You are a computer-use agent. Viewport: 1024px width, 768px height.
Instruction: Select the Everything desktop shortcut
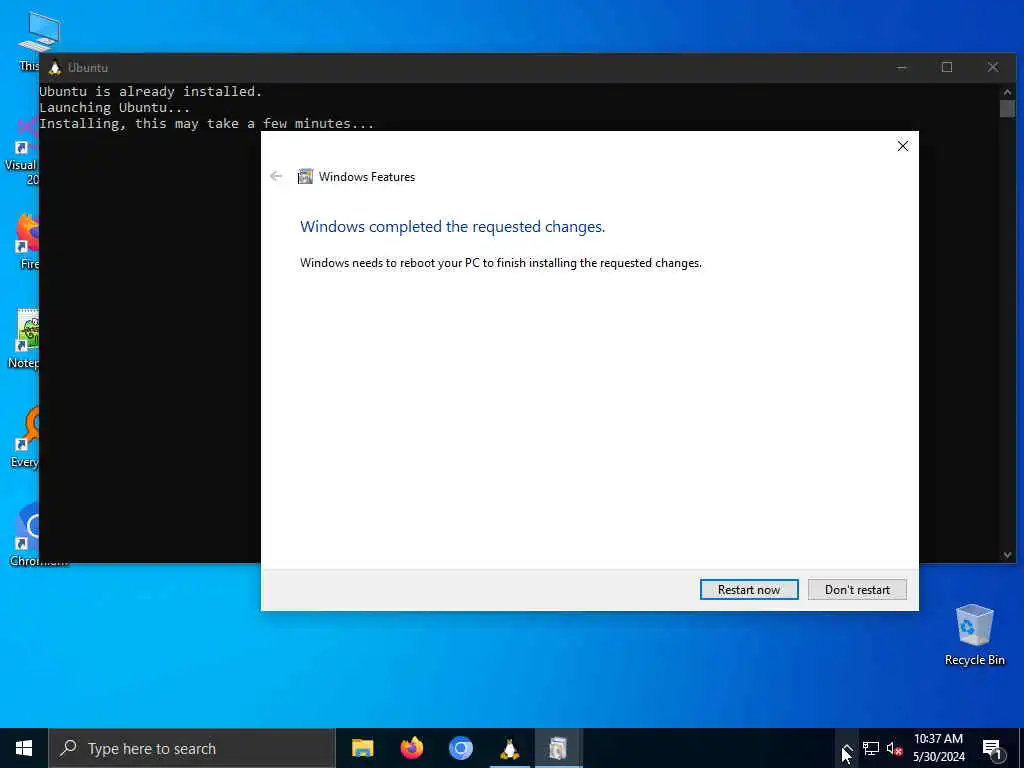(x=25, y=438)
